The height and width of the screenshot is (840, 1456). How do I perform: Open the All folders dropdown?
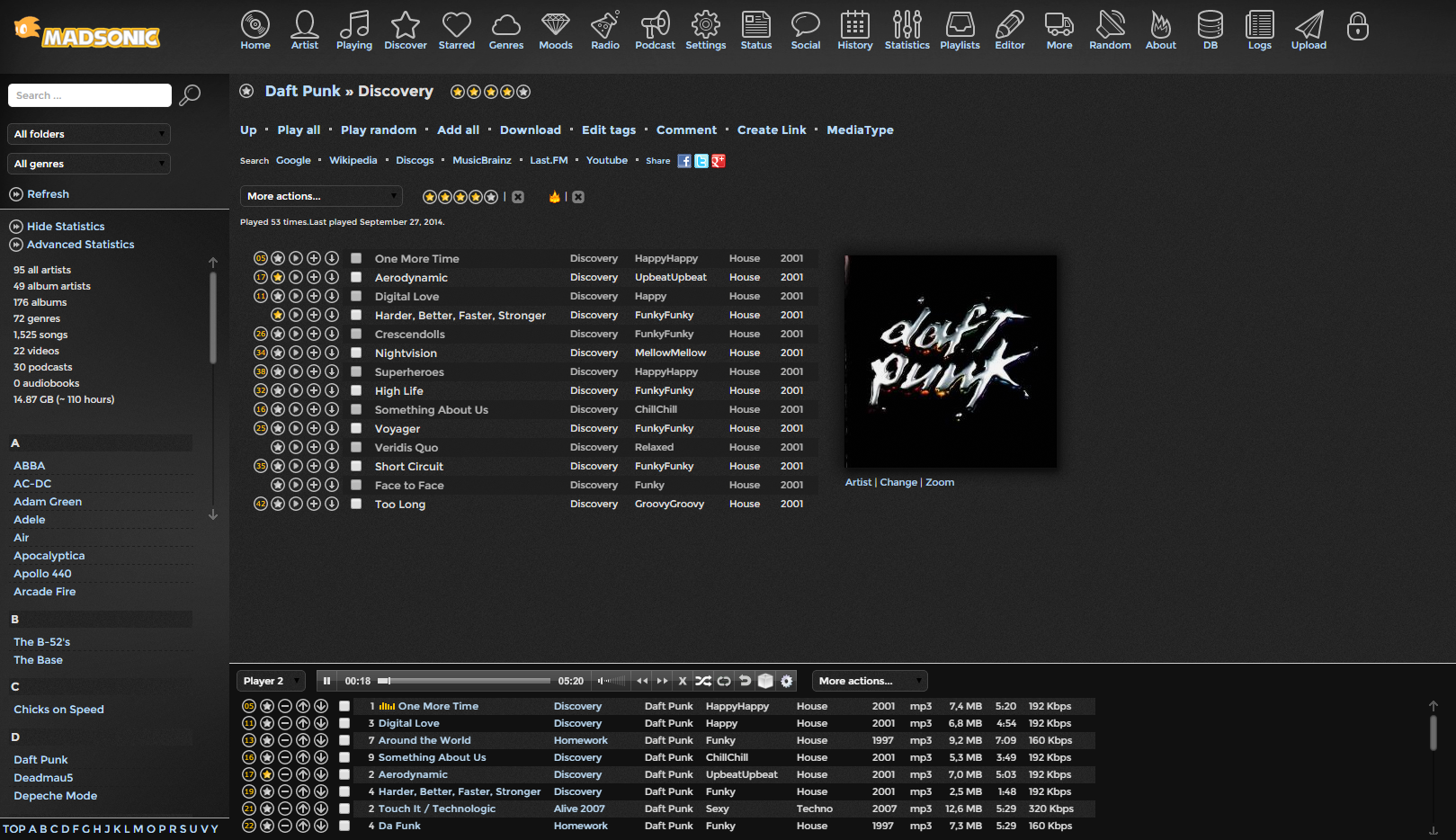pos(89,134)
